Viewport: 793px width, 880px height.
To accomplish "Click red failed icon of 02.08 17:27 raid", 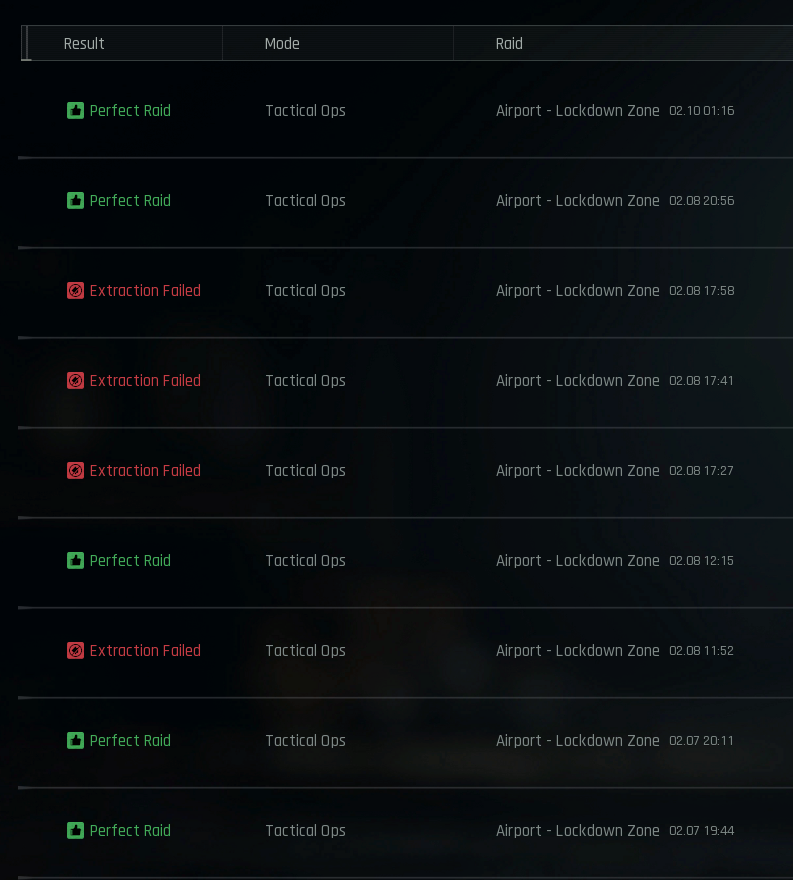I will 75,470.
